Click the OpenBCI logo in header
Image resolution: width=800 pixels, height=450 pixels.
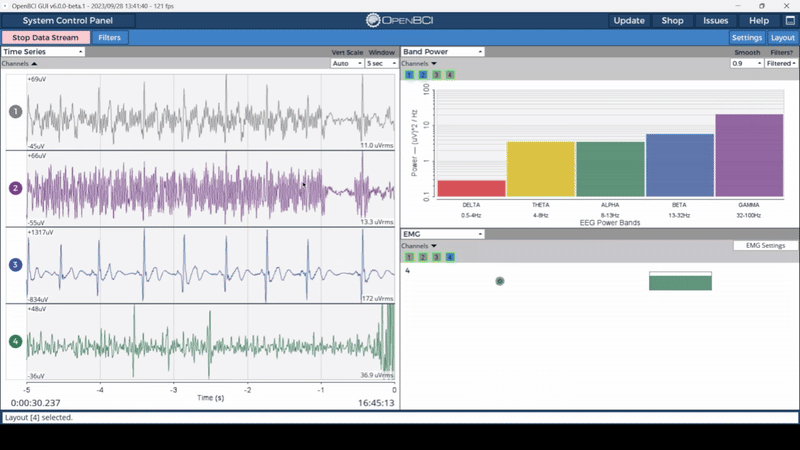[399, 20]
